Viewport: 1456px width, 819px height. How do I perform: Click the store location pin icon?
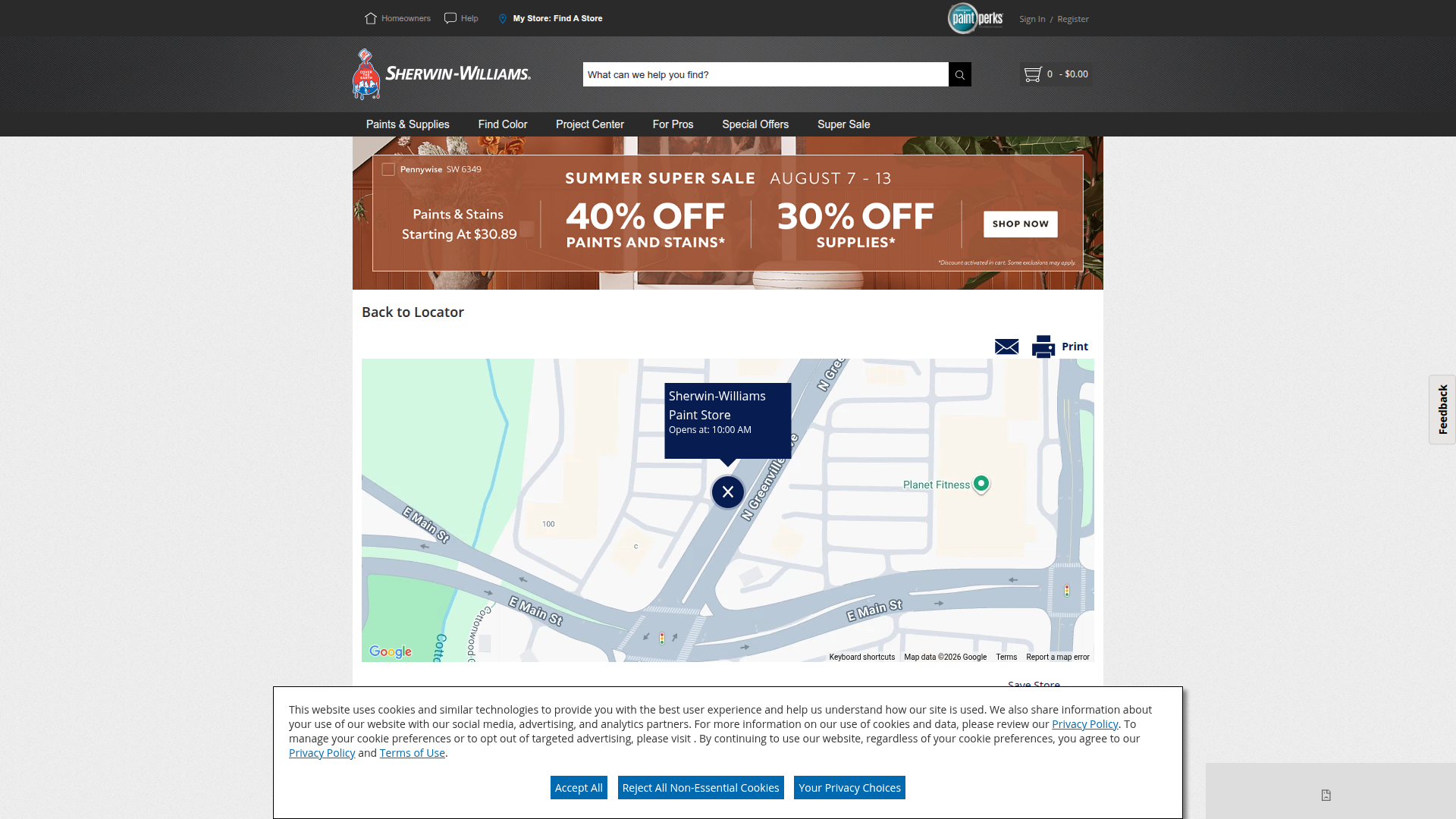tap(502, 18)
